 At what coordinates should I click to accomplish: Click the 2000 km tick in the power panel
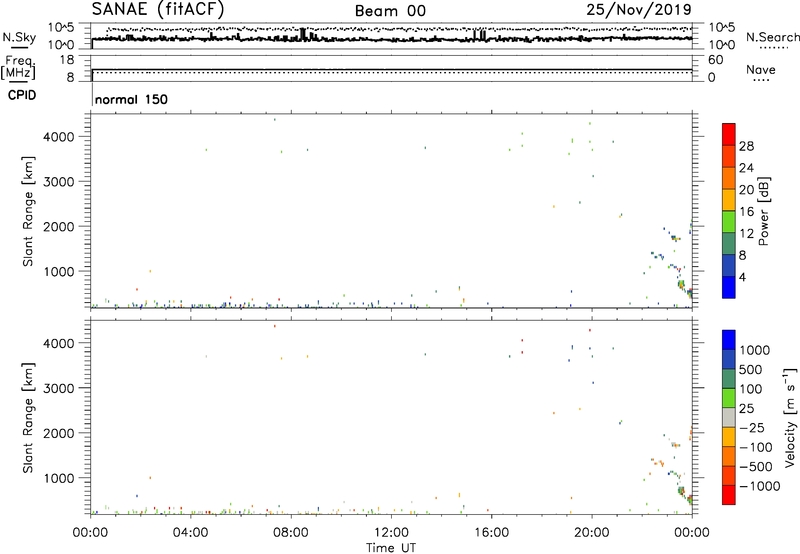coord(59,226)
